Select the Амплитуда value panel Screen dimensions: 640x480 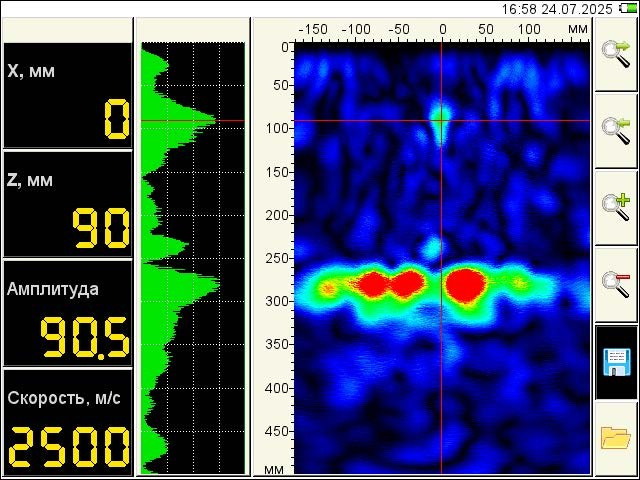tap(67, 312)
